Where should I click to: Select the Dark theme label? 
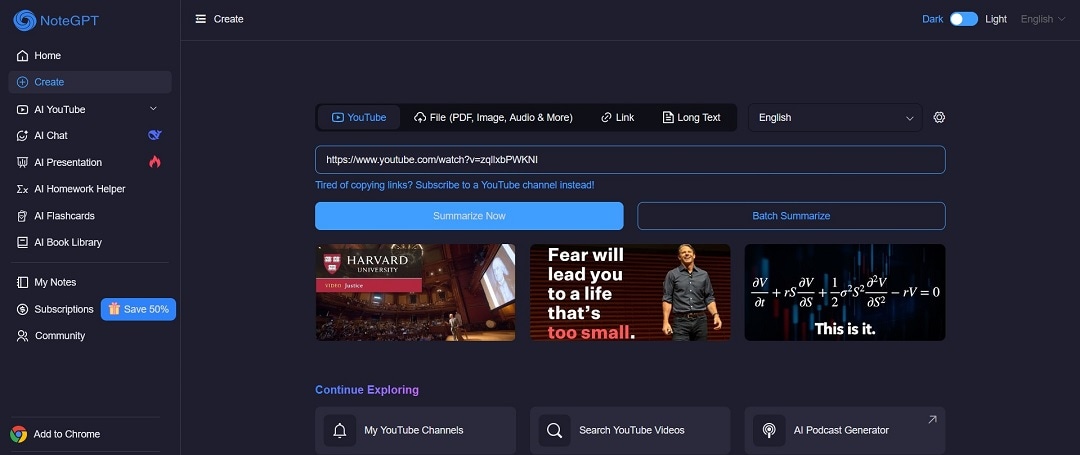(933, 19)
